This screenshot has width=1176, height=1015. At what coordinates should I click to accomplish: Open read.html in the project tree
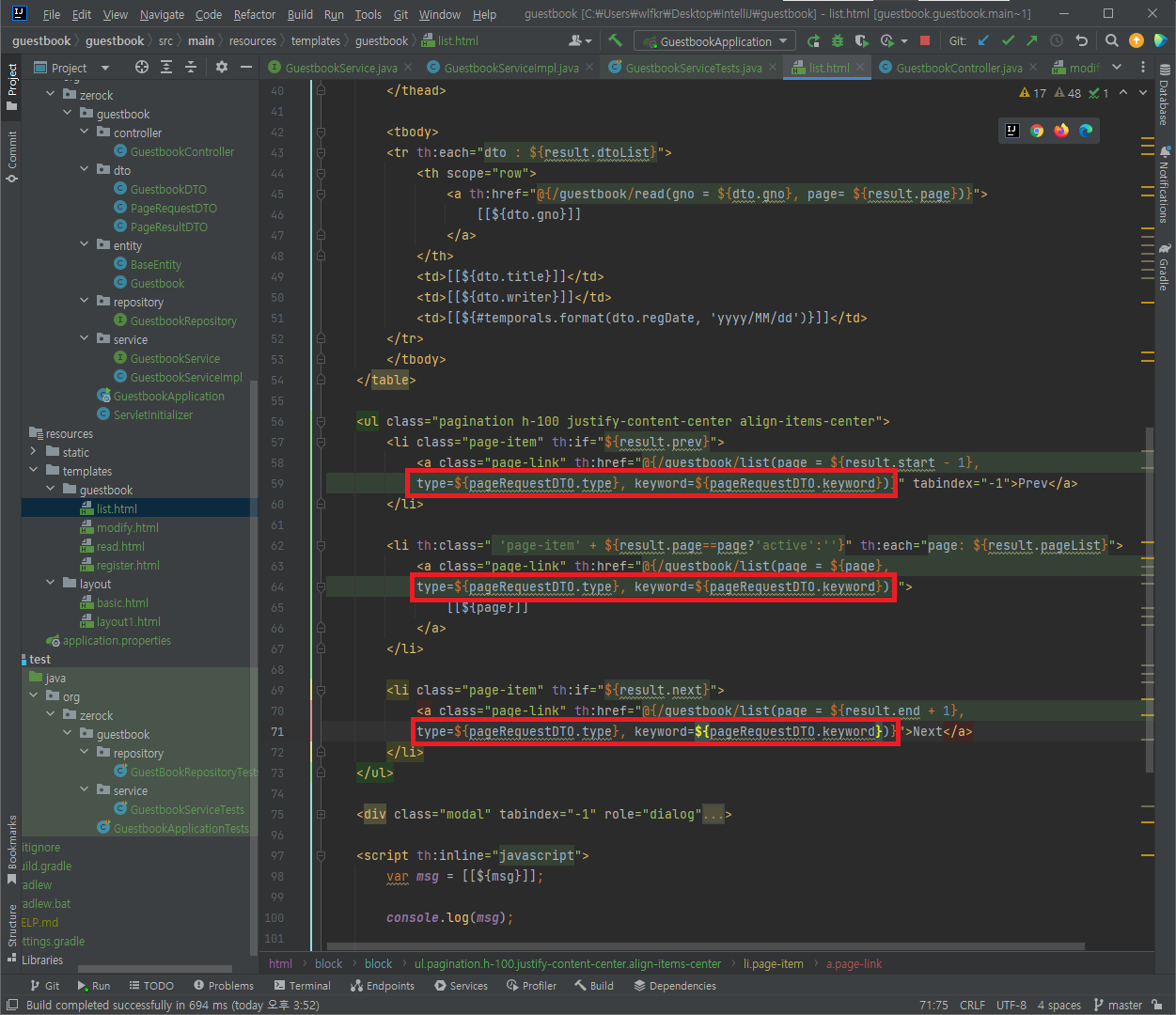[x=120, y=546]
